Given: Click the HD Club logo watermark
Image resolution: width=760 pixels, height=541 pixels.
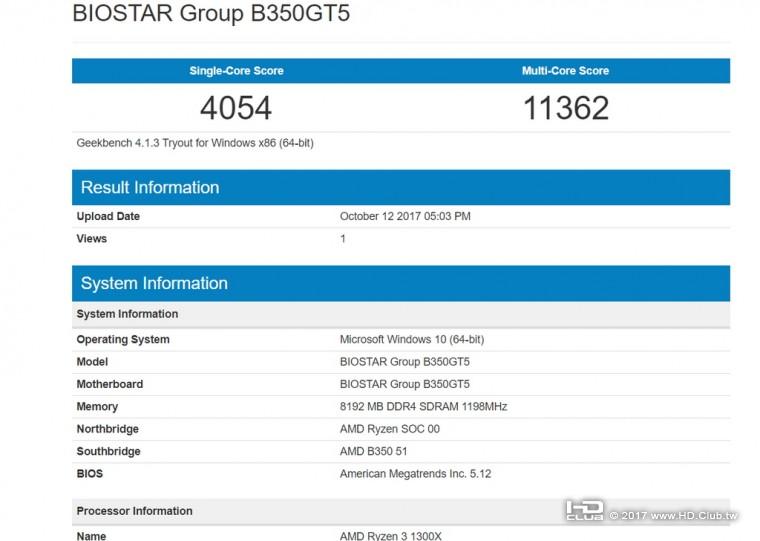Looking at the screenshot, I should 583,510.
